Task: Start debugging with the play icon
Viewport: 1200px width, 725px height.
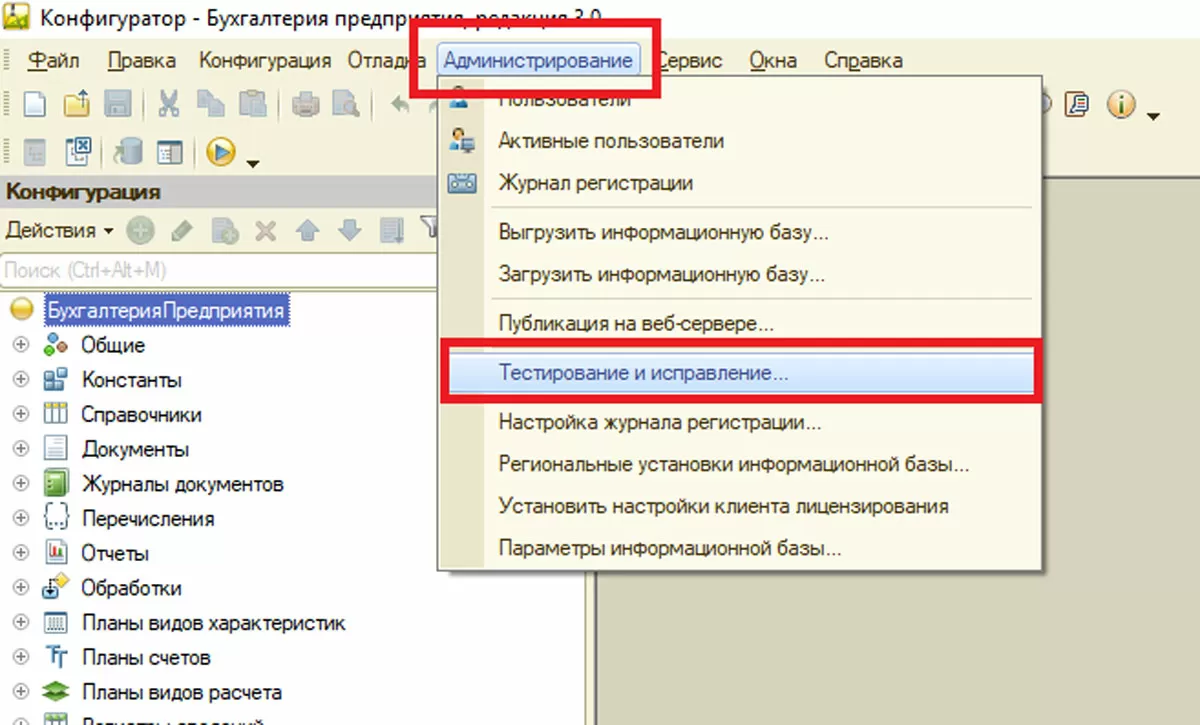Action: 221,151
